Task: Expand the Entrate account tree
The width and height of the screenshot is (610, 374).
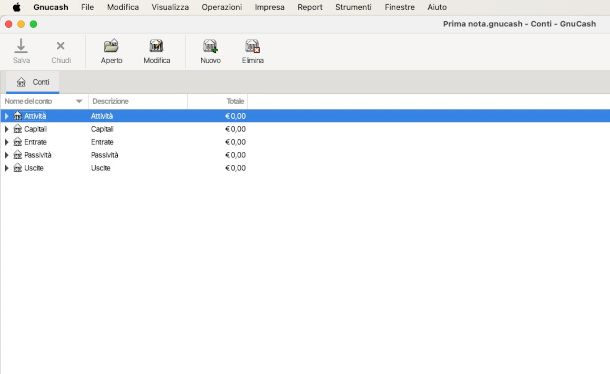Action: click(7, 142)
